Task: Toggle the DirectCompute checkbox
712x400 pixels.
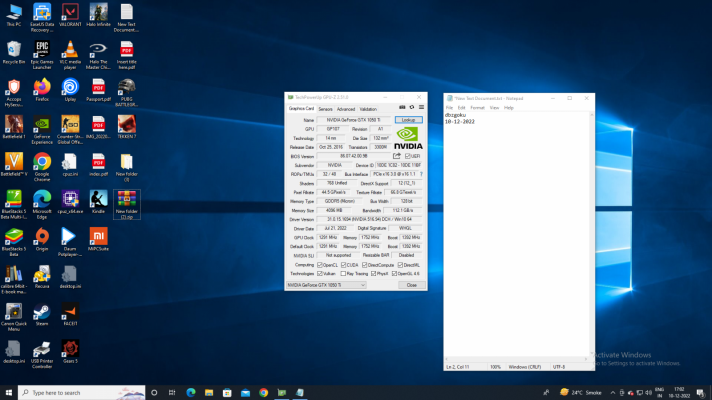Action: 365,265
